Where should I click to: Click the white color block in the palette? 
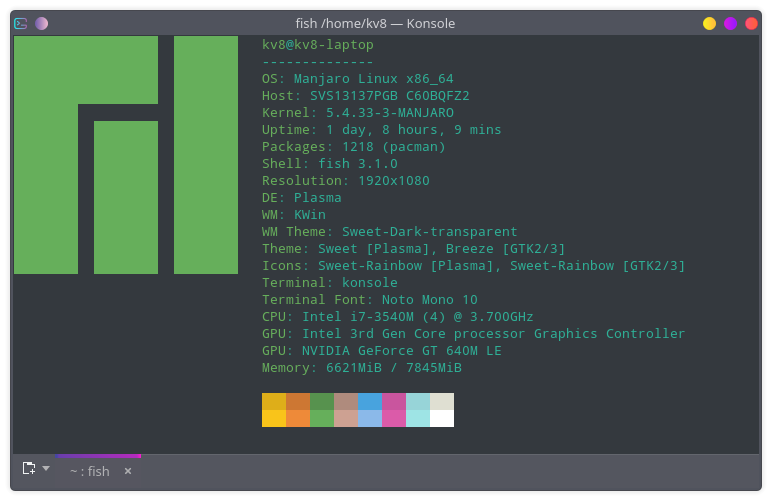[441, 419]
